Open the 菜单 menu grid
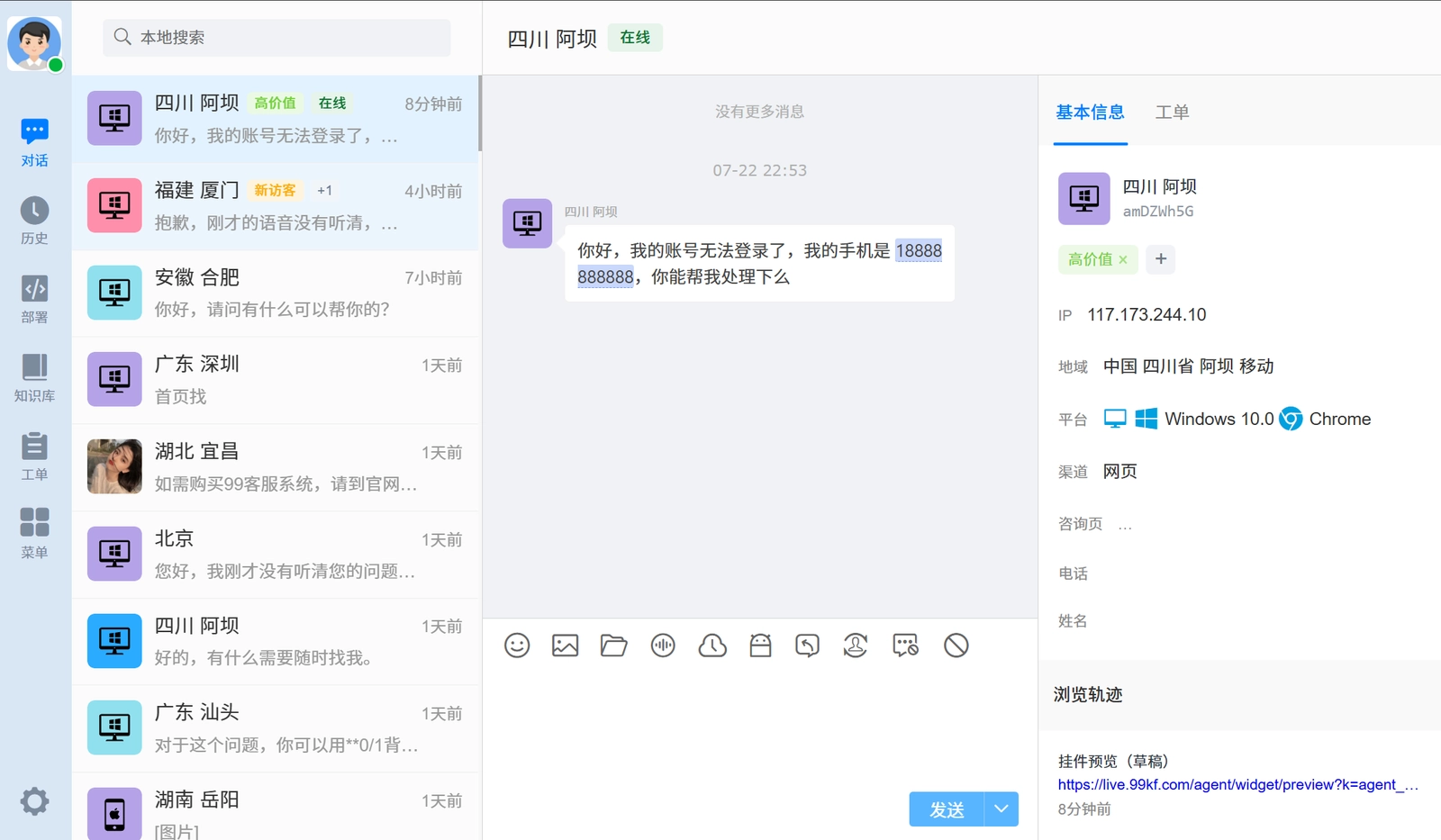Image resolution: width=1441 pixels, height=840 pixels. 34,533
